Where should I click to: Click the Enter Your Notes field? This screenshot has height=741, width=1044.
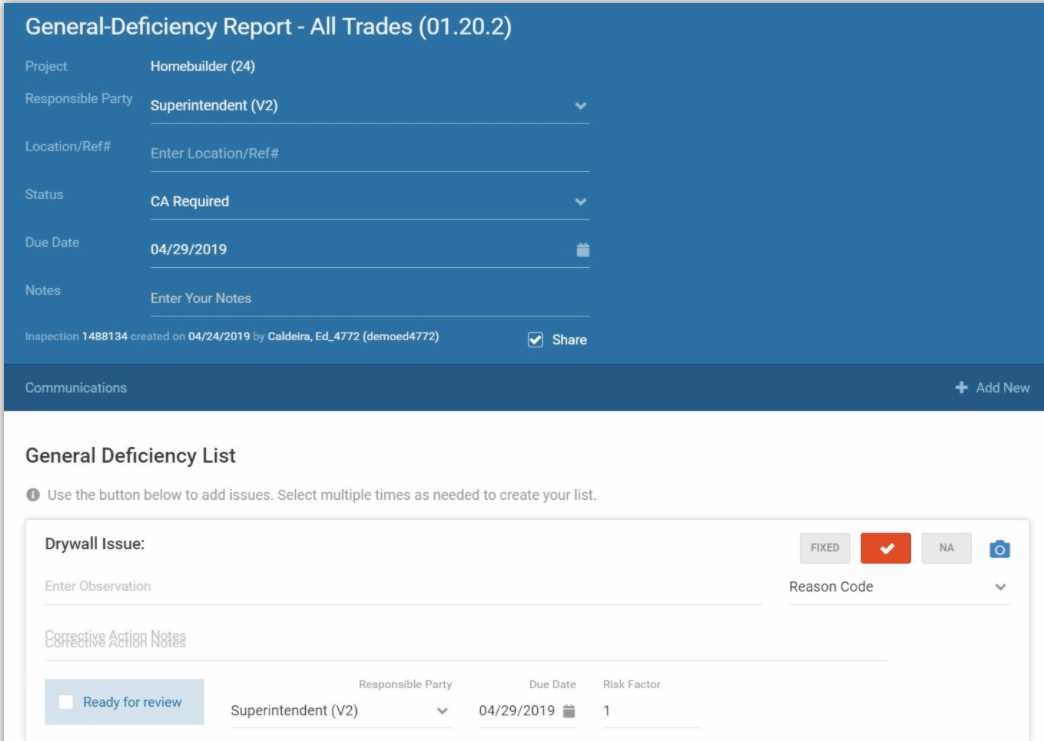click(x=368, y=298)
